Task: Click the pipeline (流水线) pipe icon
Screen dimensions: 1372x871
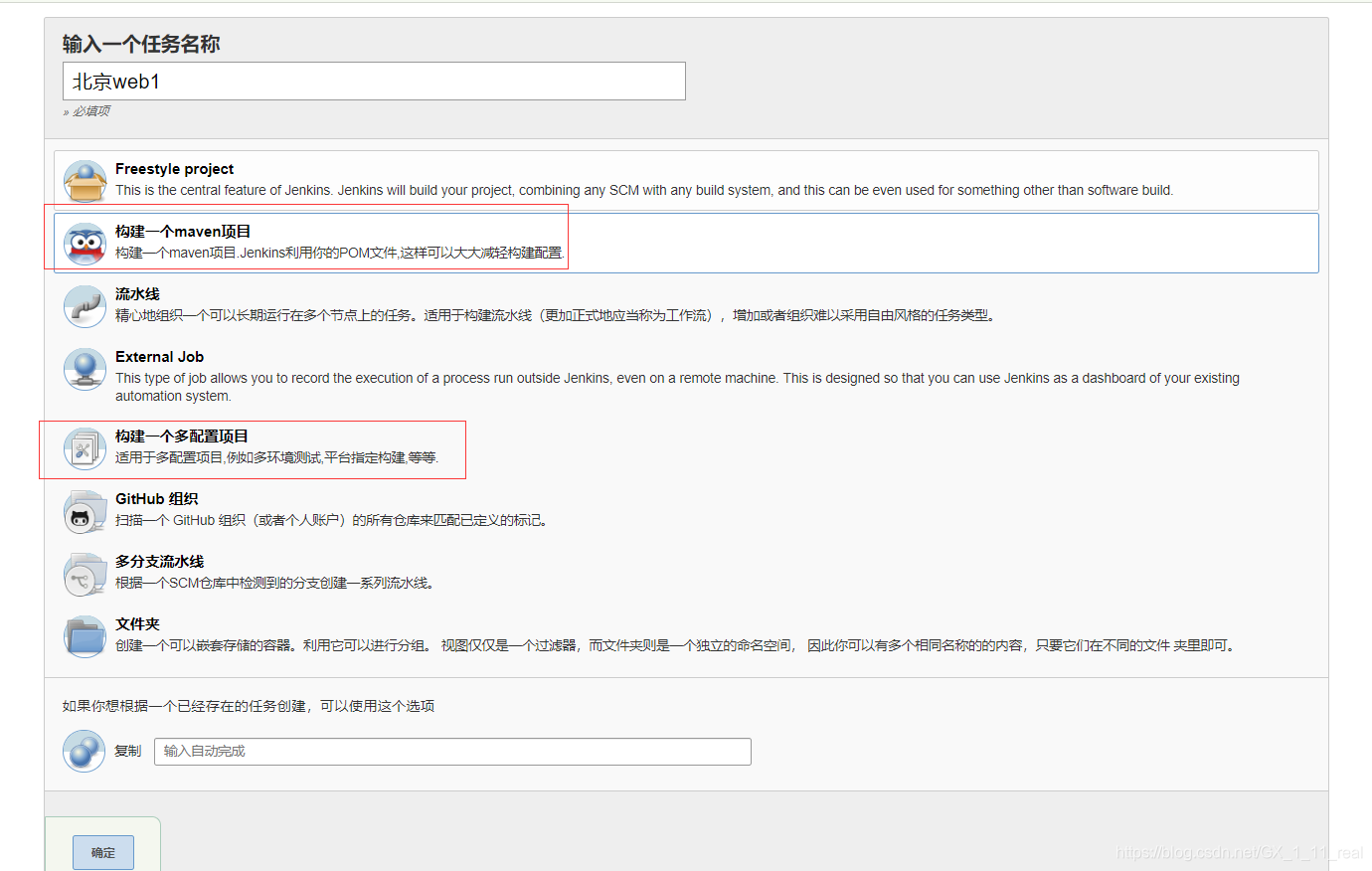Action: (85, 306)
